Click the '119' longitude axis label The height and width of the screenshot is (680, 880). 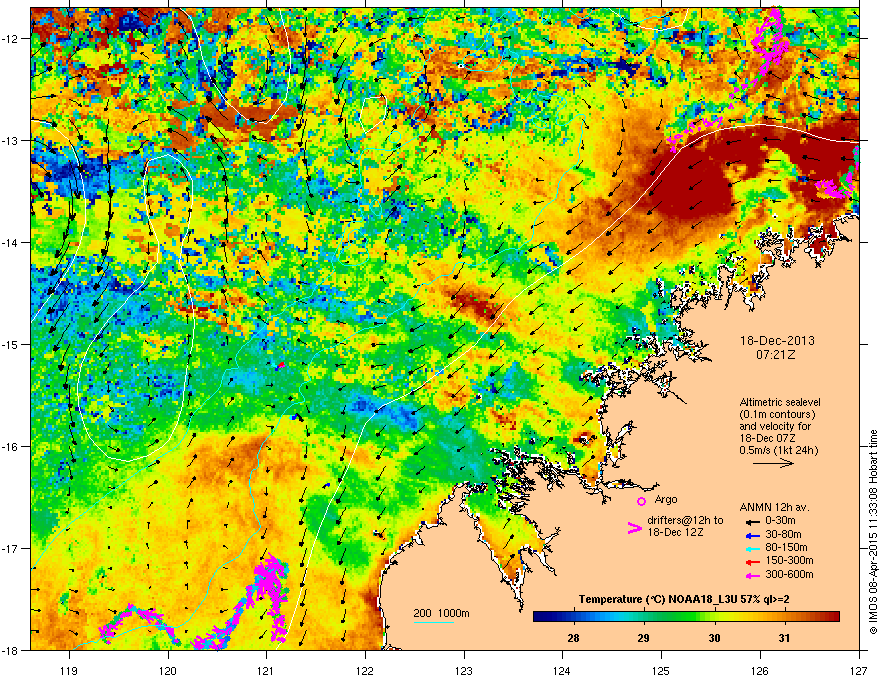tap(70, 670)
